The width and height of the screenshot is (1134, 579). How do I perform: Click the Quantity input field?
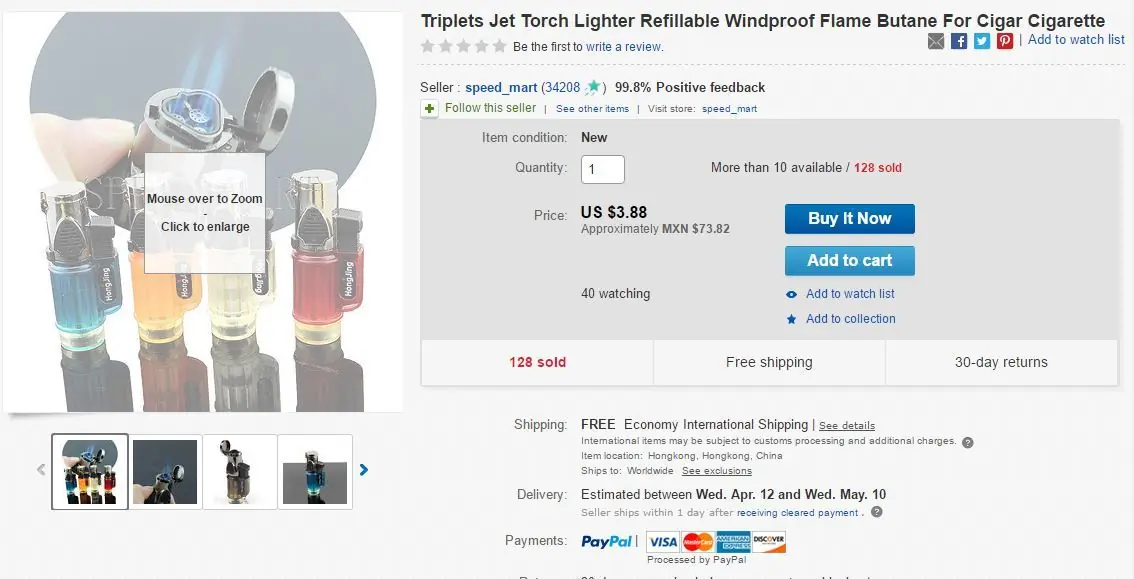pyautogui.click(x=602, y=169)
